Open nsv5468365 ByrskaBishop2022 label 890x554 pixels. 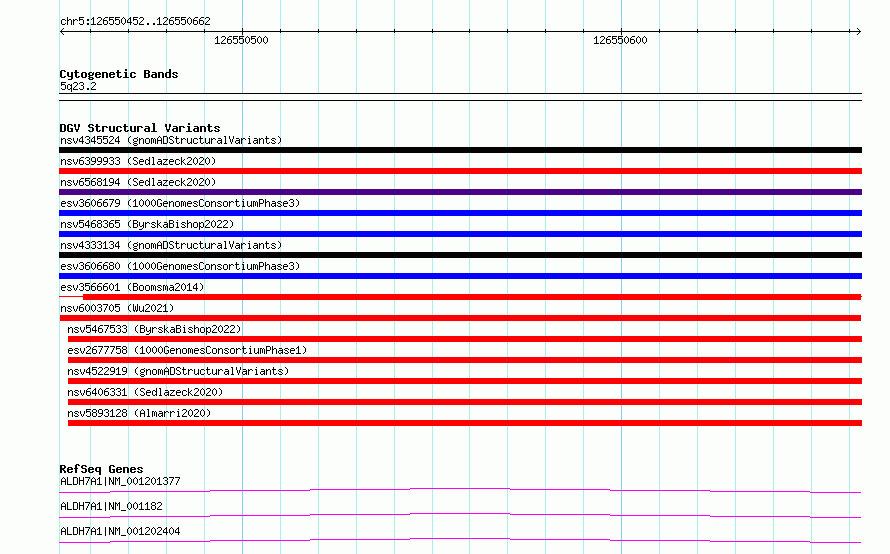coord(147,224)
